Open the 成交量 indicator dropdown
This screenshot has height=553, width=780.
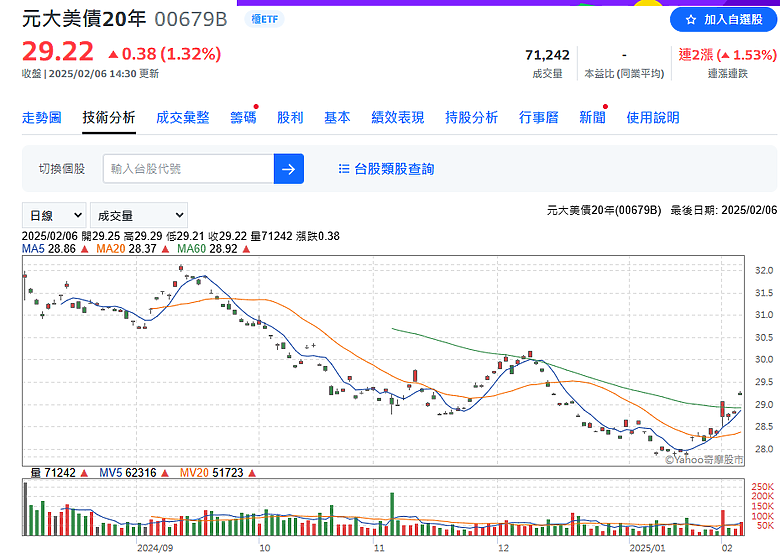(139, 215)
